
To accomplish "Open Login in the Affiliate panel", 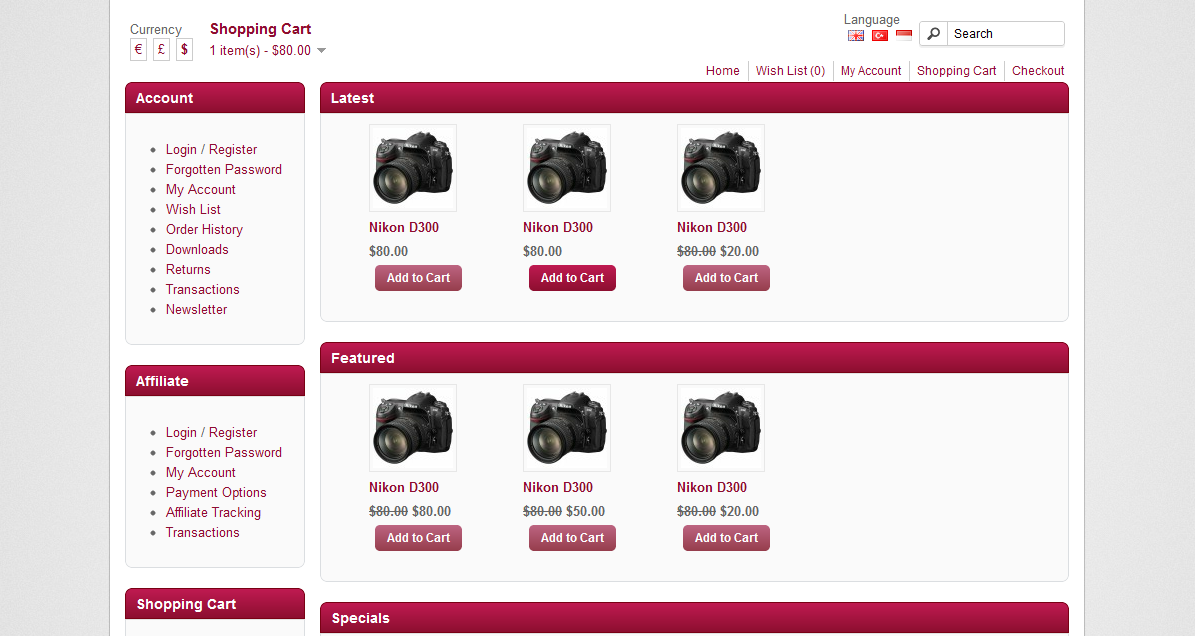I will coord(181,433).
